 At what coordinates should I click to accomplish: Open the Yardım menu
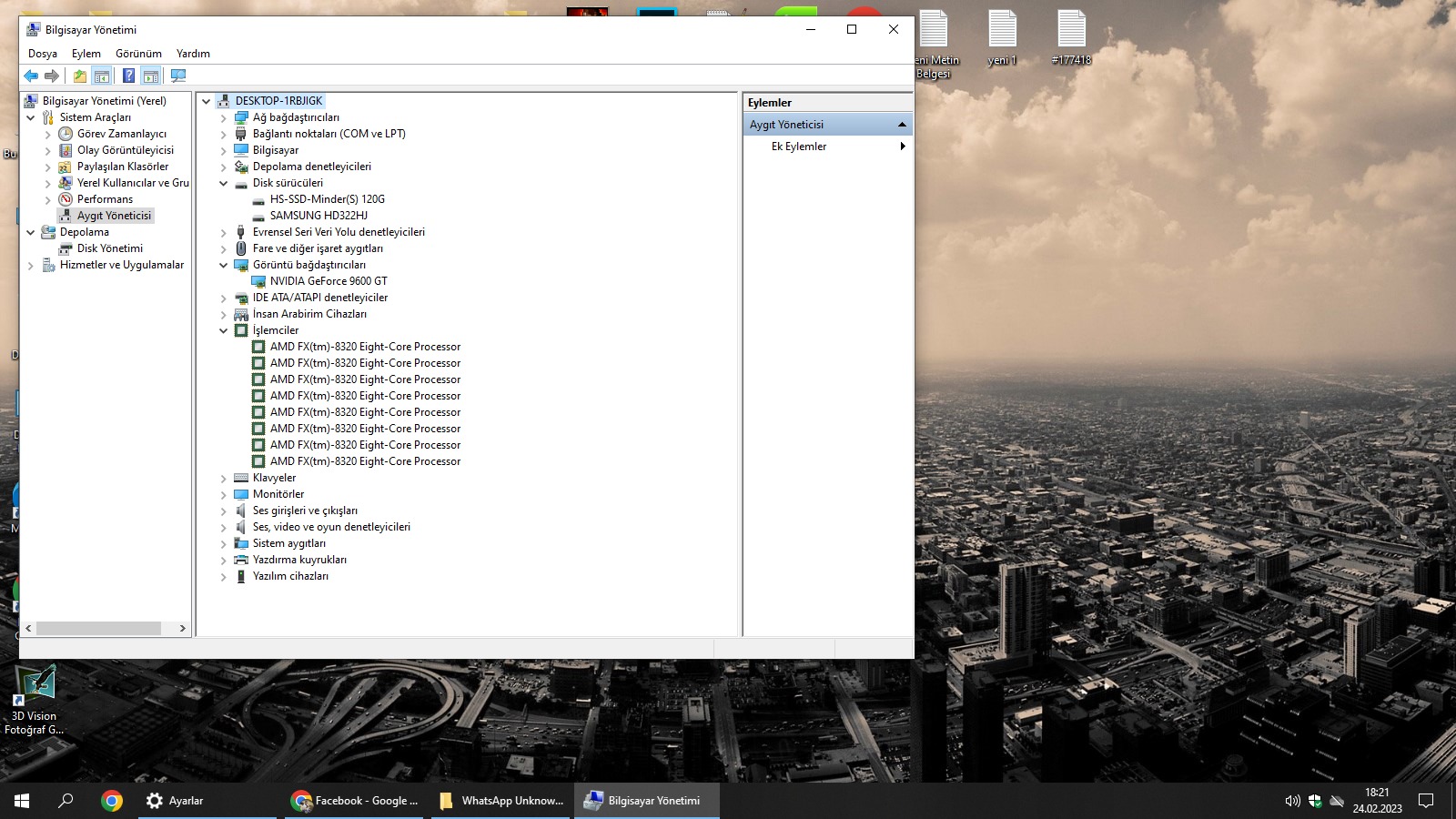(193, 54)
